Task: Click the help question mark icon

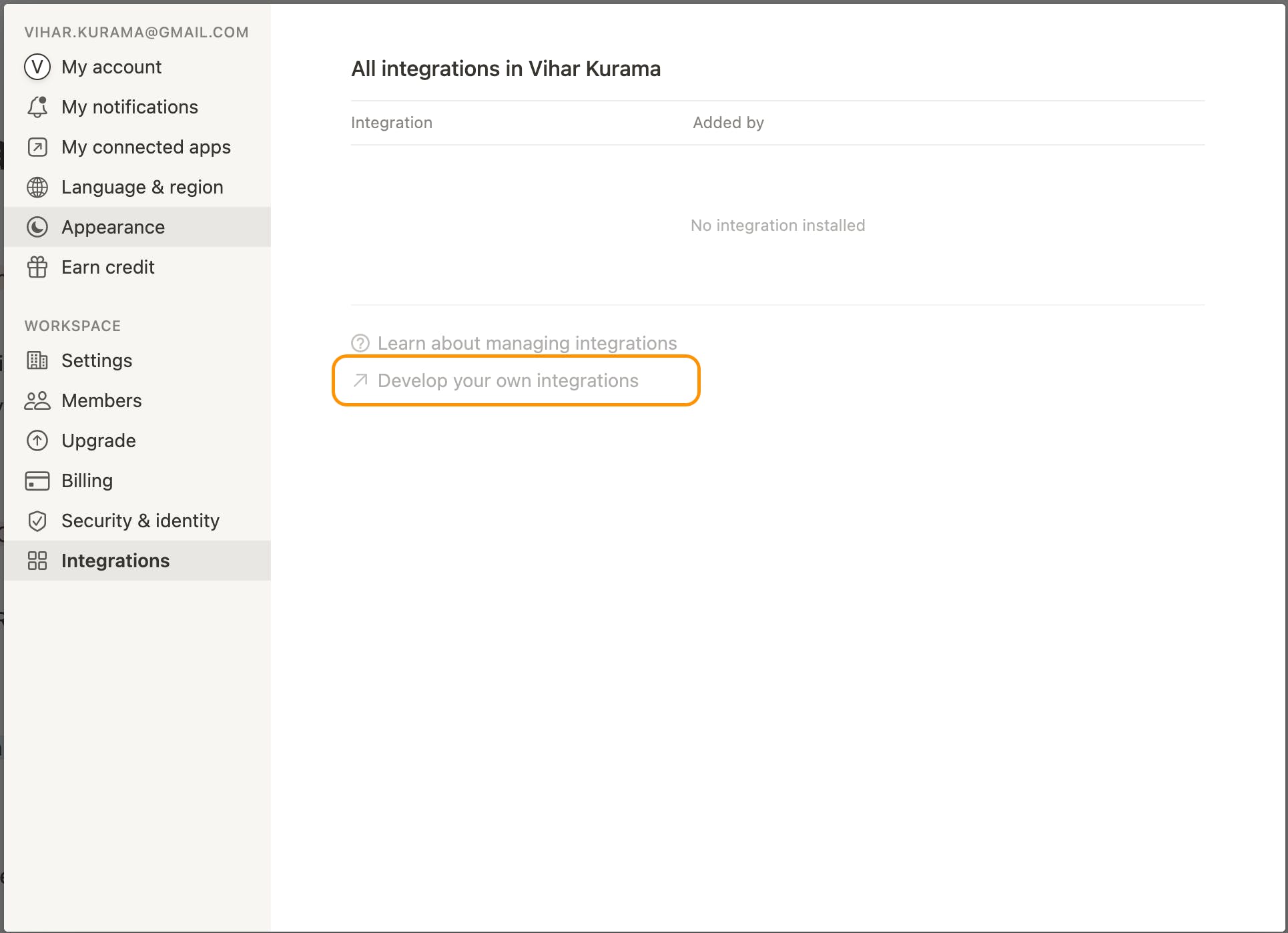Action: [360, 343]
